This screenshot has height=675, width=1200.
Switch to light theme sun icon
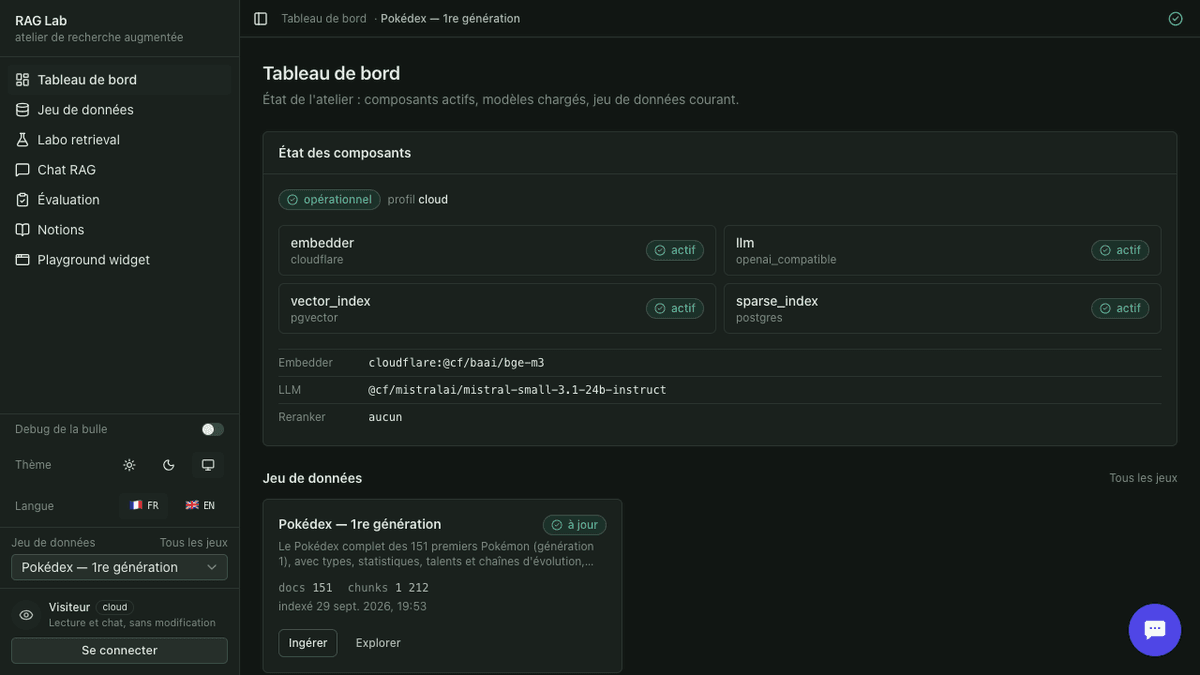tap(129, 465)
